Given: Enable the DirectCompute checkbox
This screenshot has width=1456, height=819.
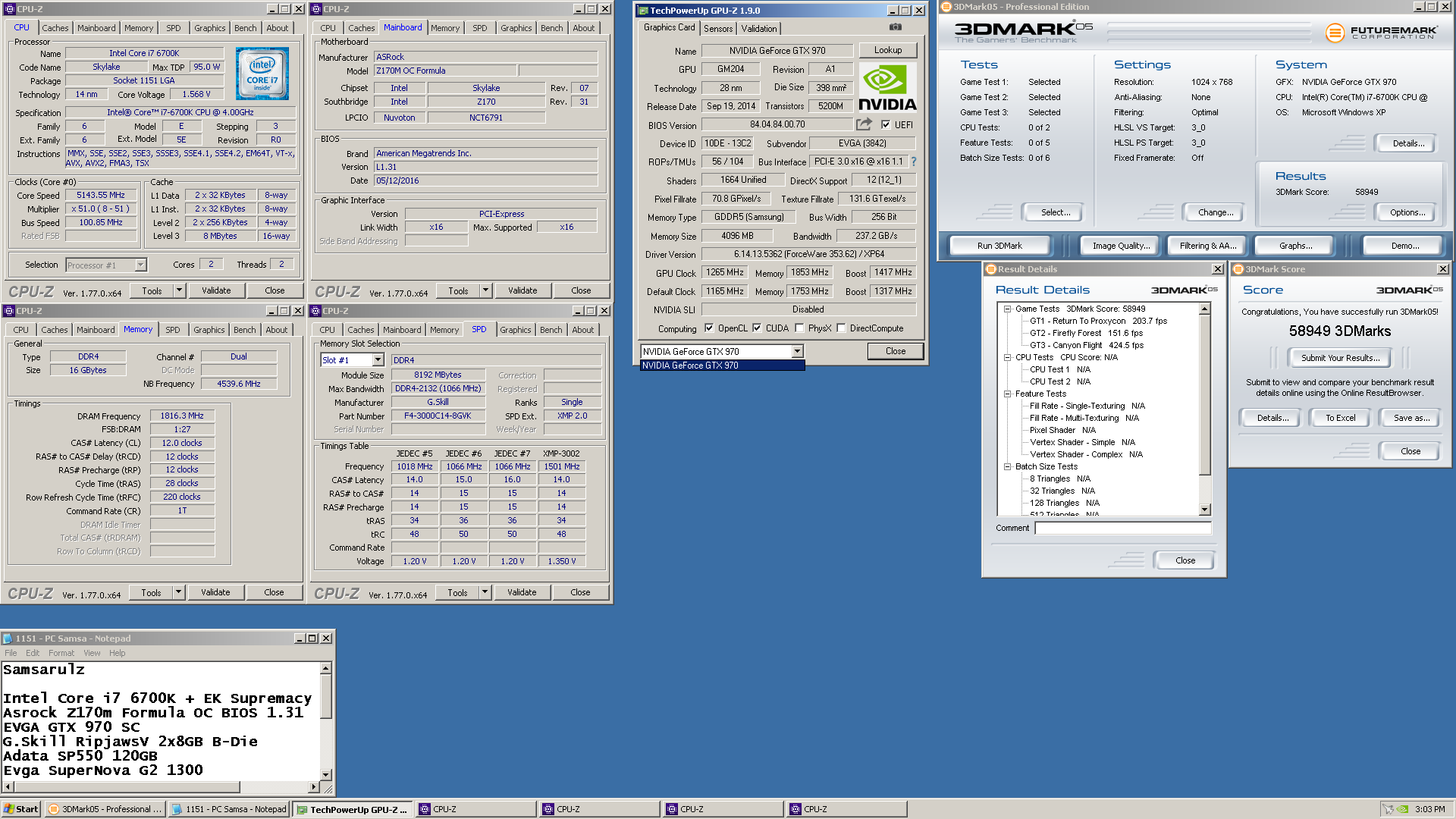Looking at the screenshot, I should click(x=841, y=328).
